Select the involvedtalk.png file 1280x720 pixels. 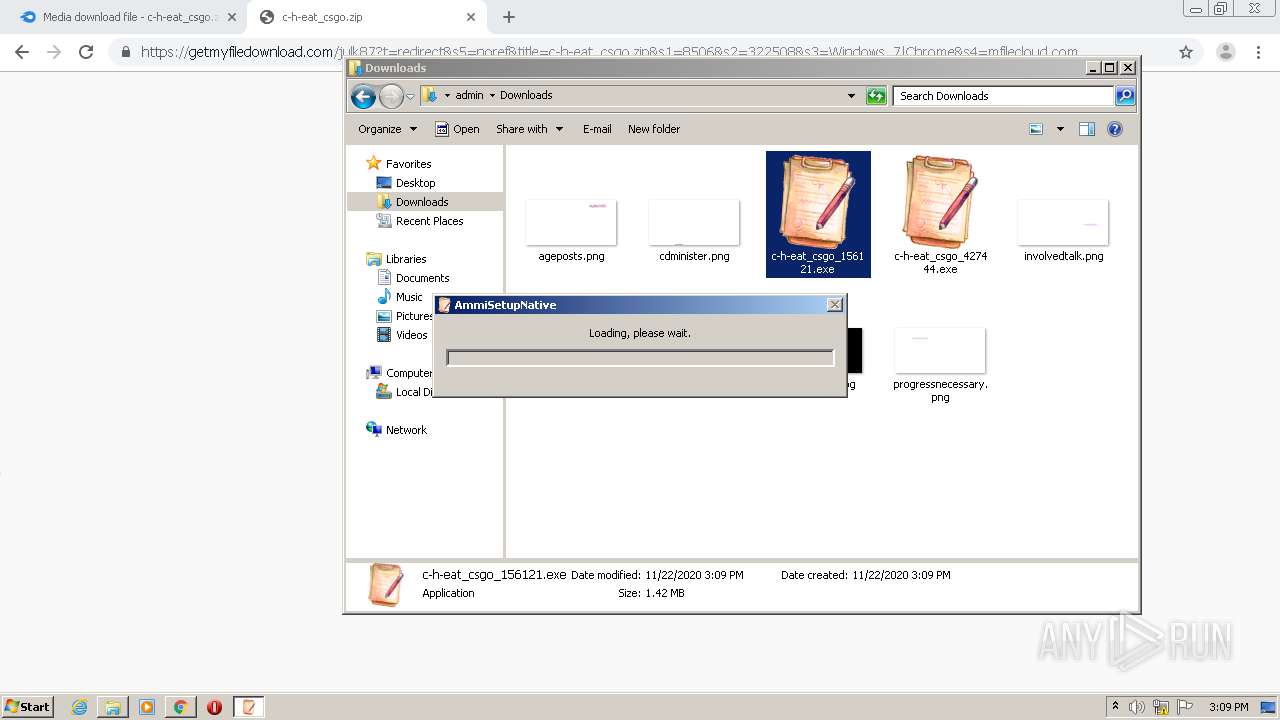1063,230
